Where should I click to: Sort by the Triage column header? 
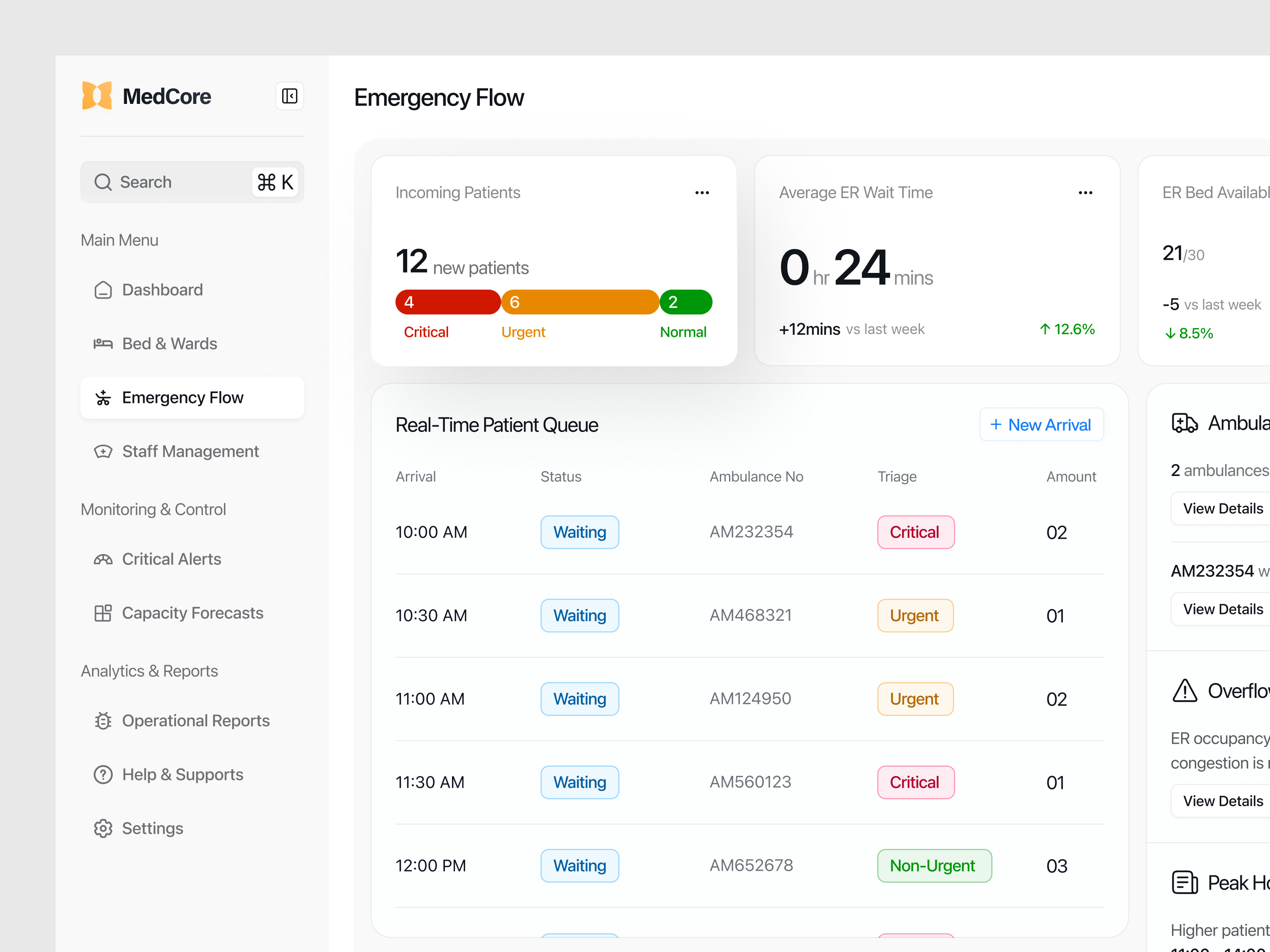pos(897,477)
